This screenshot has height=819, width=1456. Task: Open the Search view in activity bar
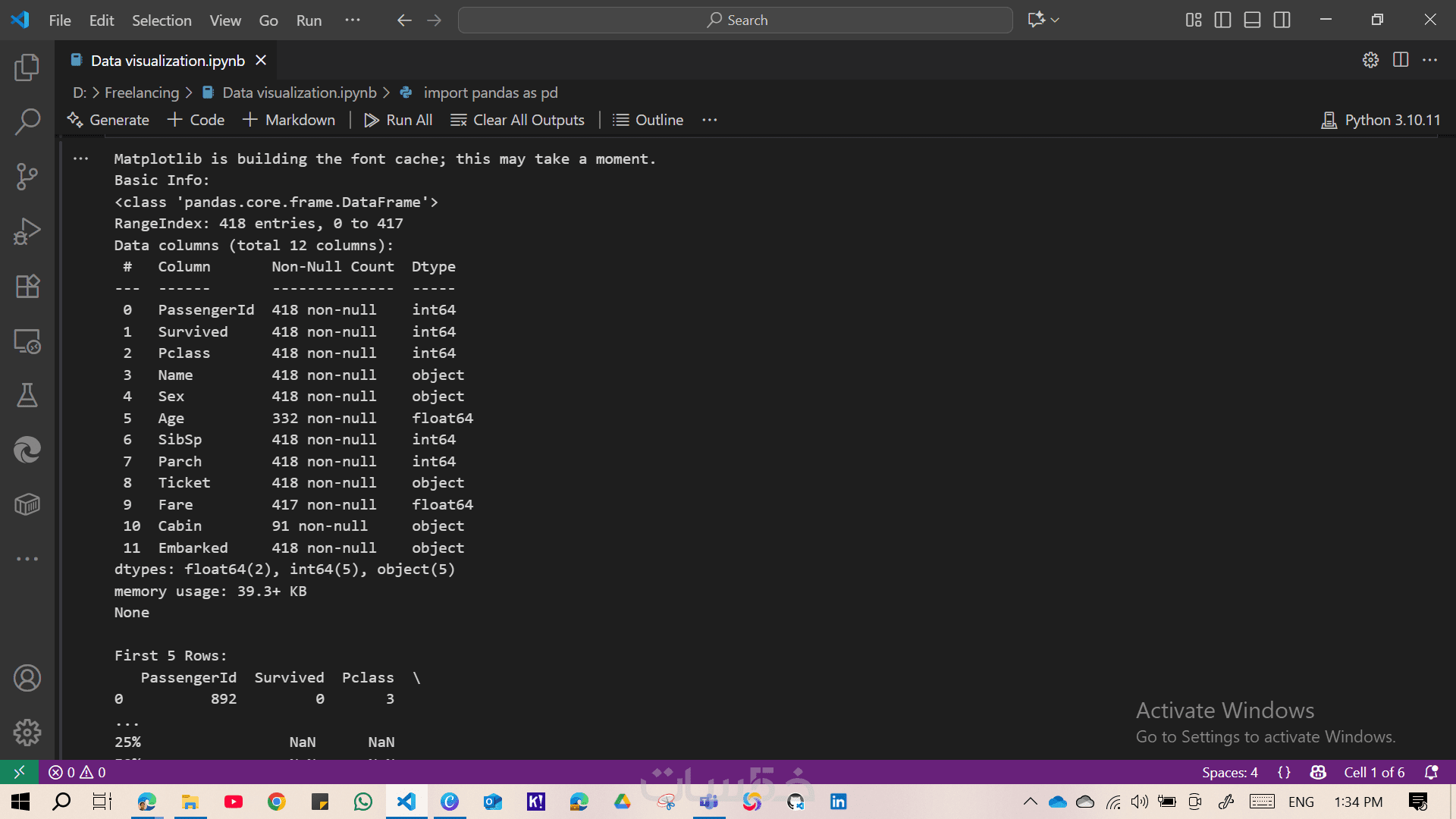click(x=27, y=122)
